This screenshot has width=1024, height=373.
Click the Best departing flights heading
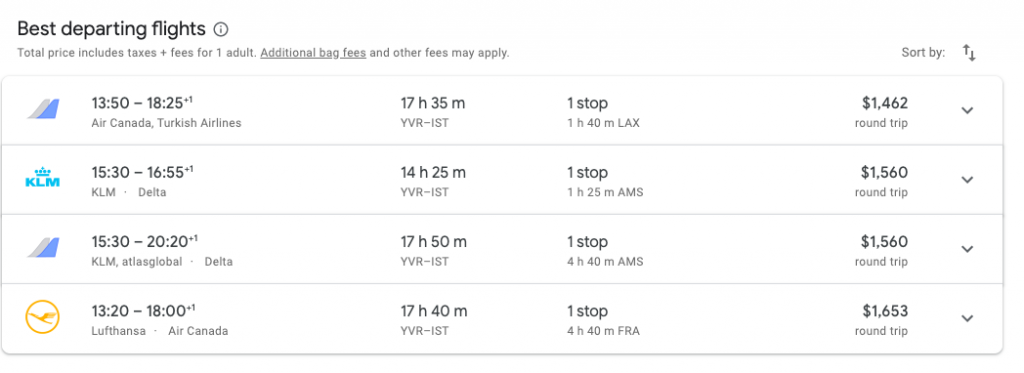click(x=111, y=29)
